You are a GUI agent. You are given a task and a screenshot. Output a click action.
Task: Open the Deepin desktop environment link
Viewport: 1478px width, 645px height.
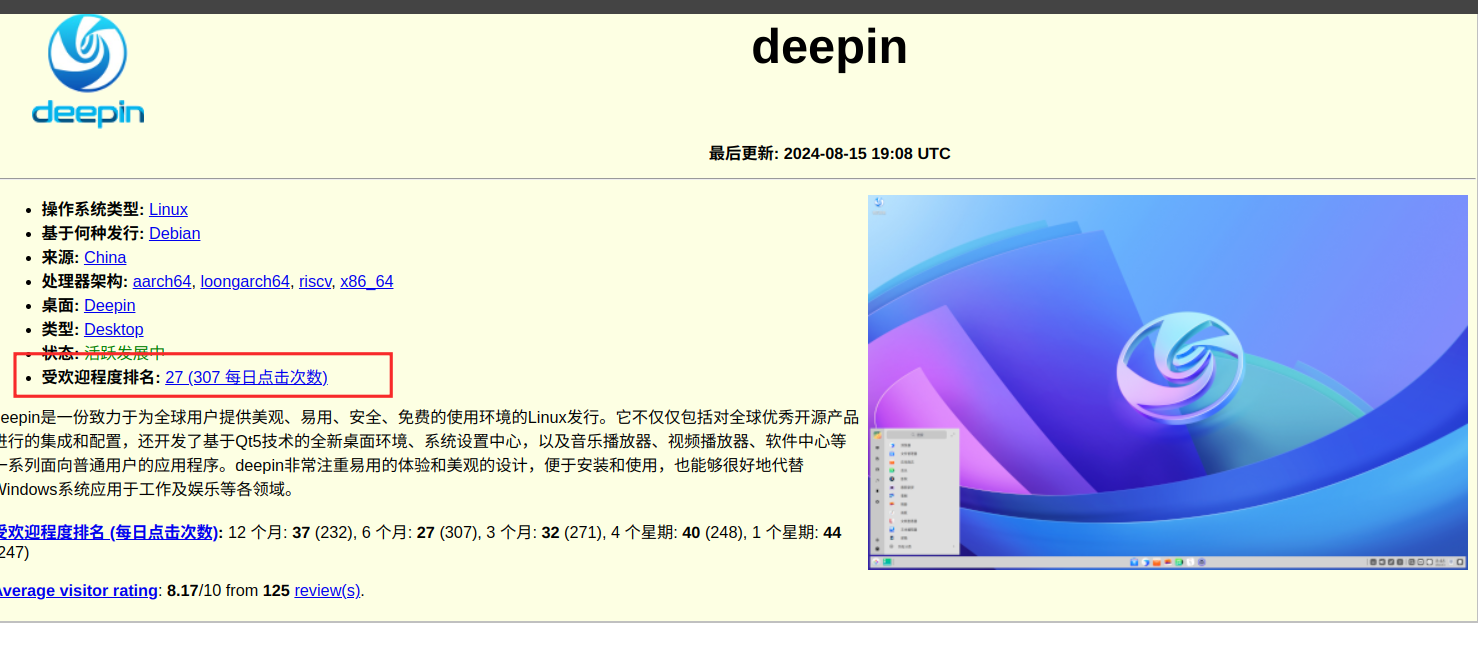click(110, 305)
